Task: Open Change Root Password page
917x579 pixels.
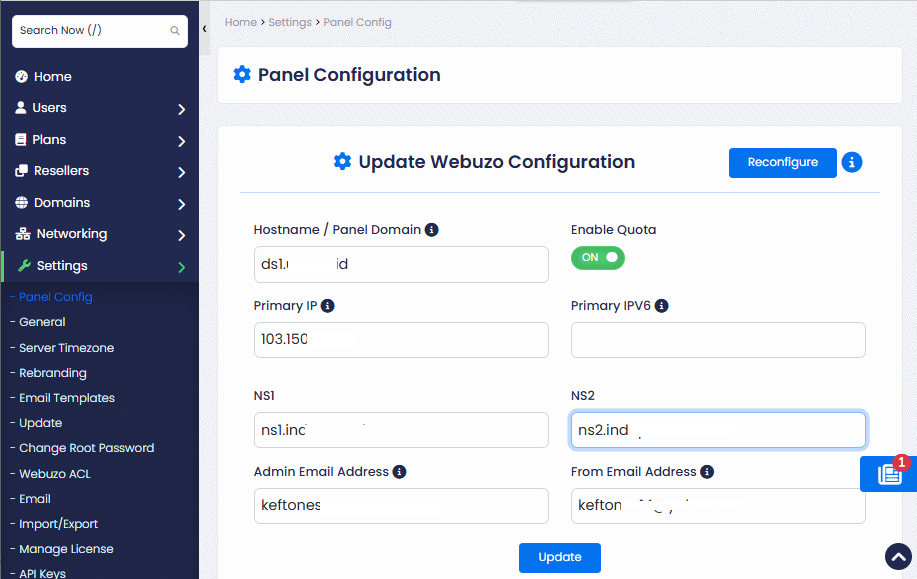Action: pos(87,448)
